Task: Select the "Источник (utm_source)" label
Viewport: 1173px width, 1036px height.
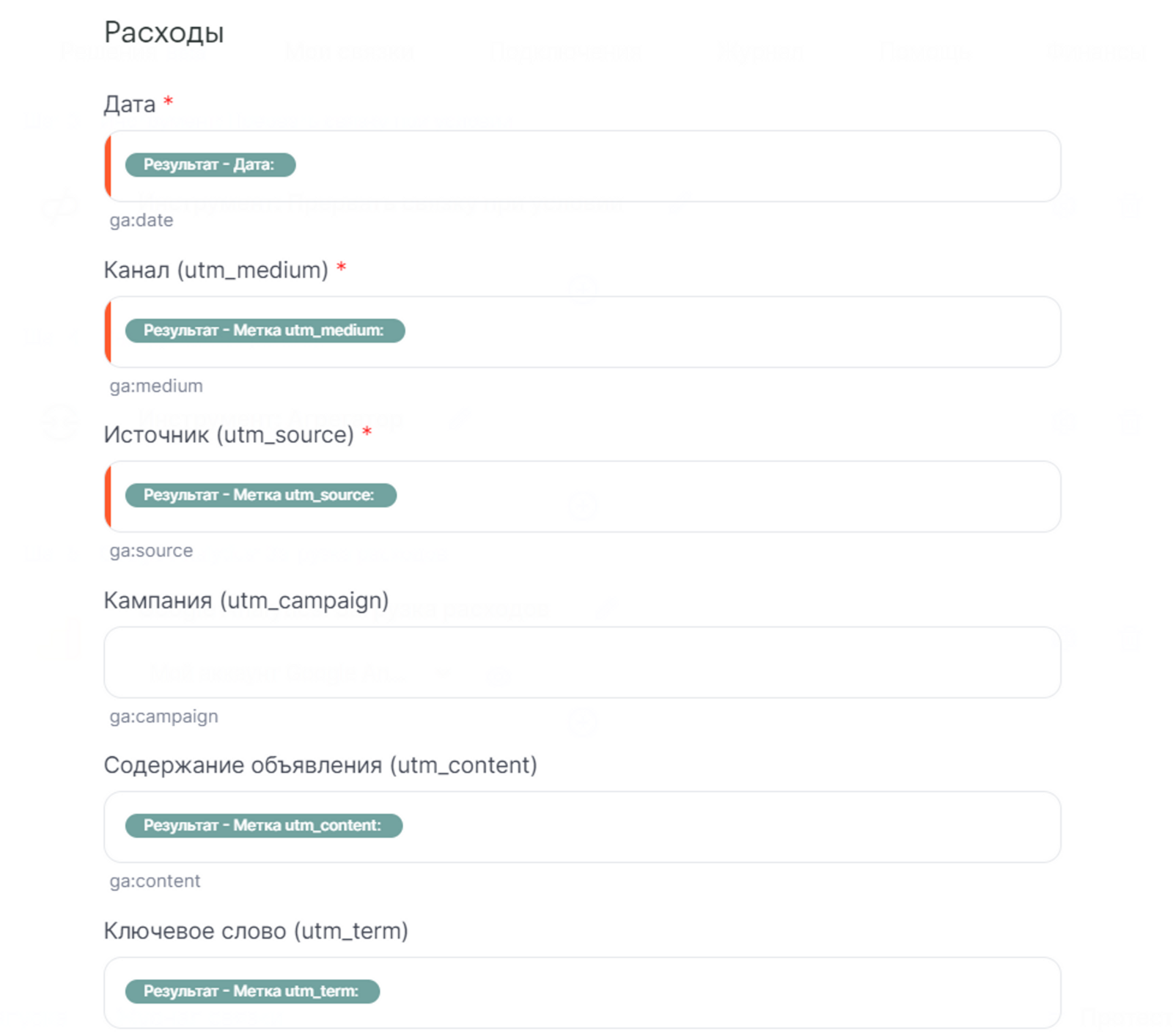Action: click(229, 435)
